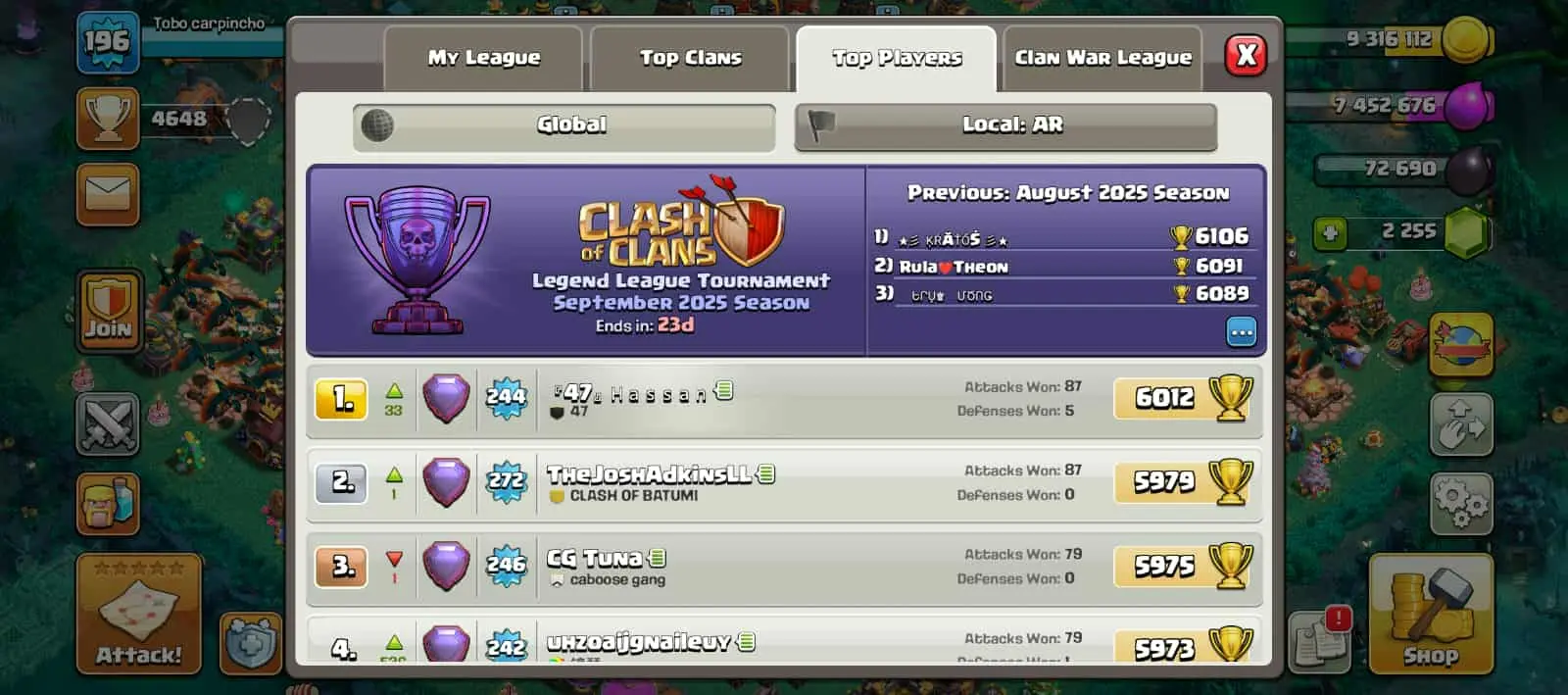Open the settings gears icon
The width and height of the screenshot is (1568, 695).
click(x=1461, y=504)
